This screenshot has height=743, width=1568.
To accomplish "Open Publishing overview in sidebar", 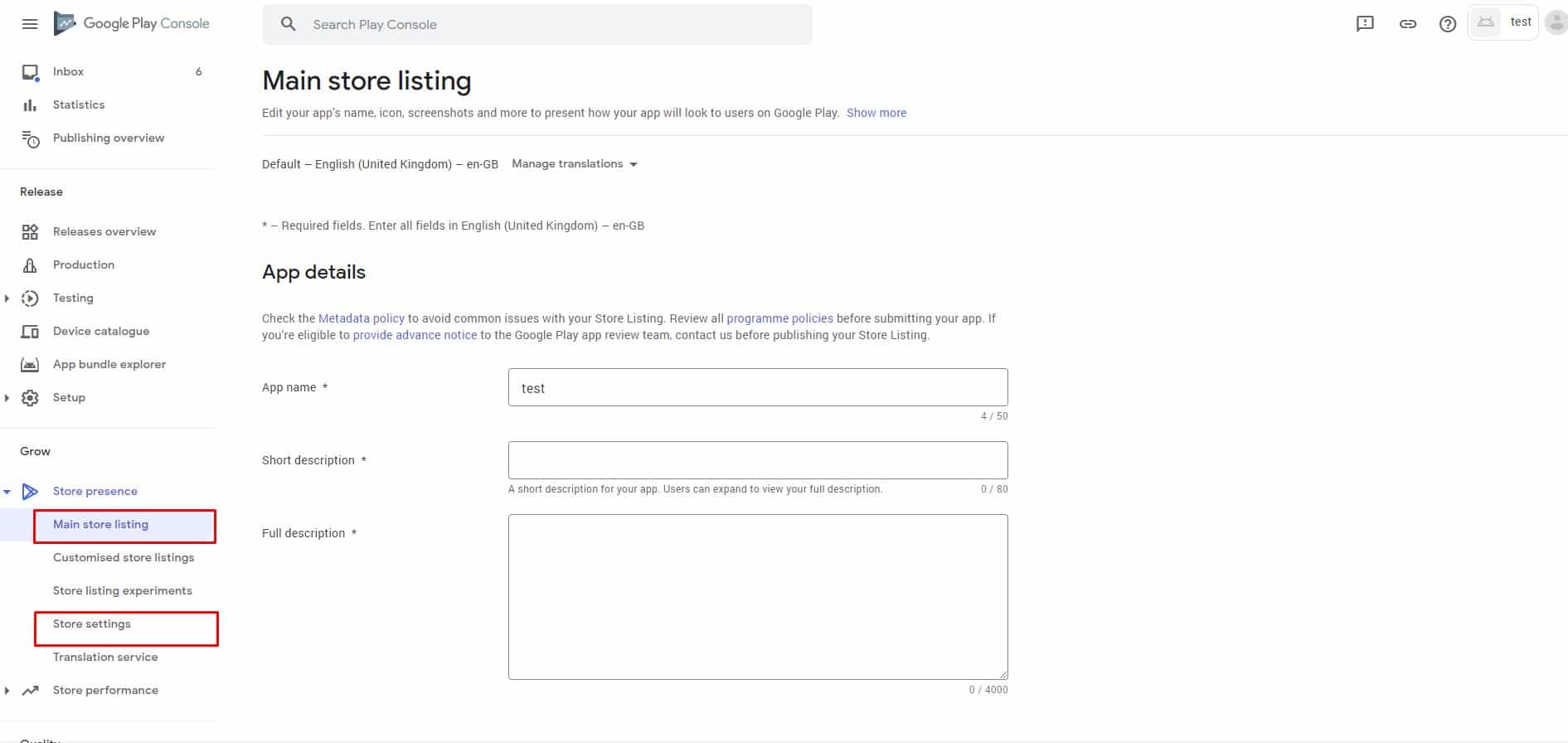I will [108, 138].
